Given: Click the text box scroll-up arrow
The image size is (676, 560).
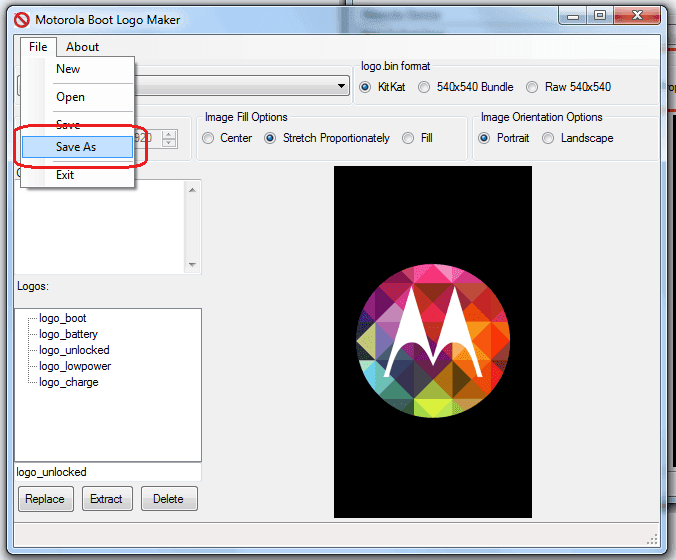Looking at the screenshot, I should coord(192,190).
